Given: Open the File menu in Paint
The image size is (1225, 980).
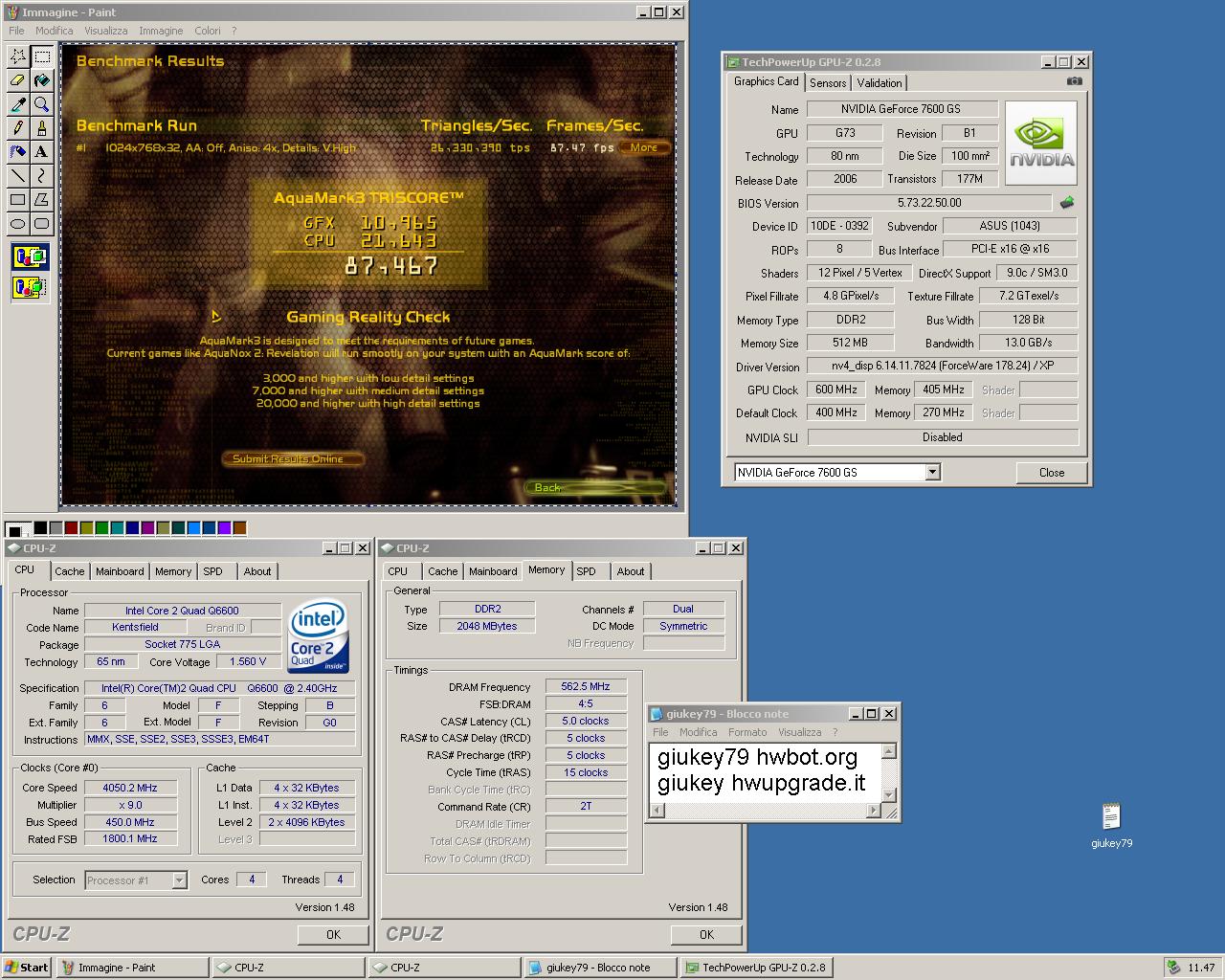Looking at the screenshot, I should pyautogui.click(x=16, y=31).
